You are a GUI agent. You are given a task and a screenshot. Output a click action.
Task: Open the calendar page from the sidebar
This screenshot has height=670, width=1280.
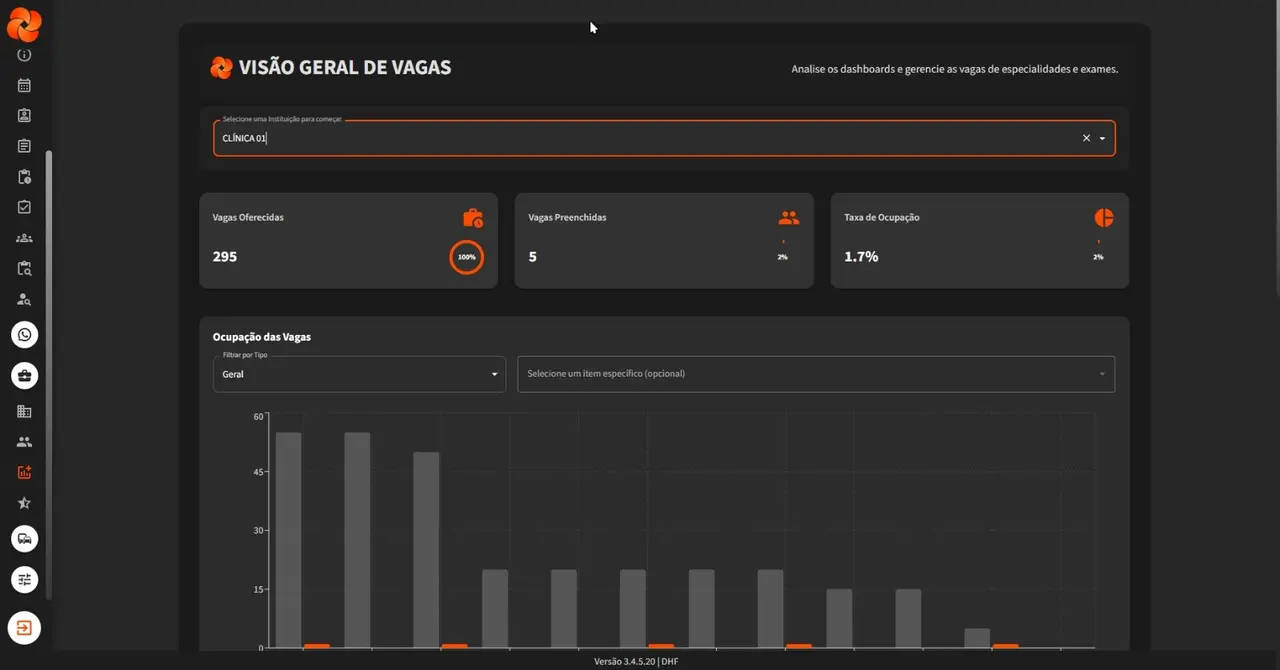point(24,85)
